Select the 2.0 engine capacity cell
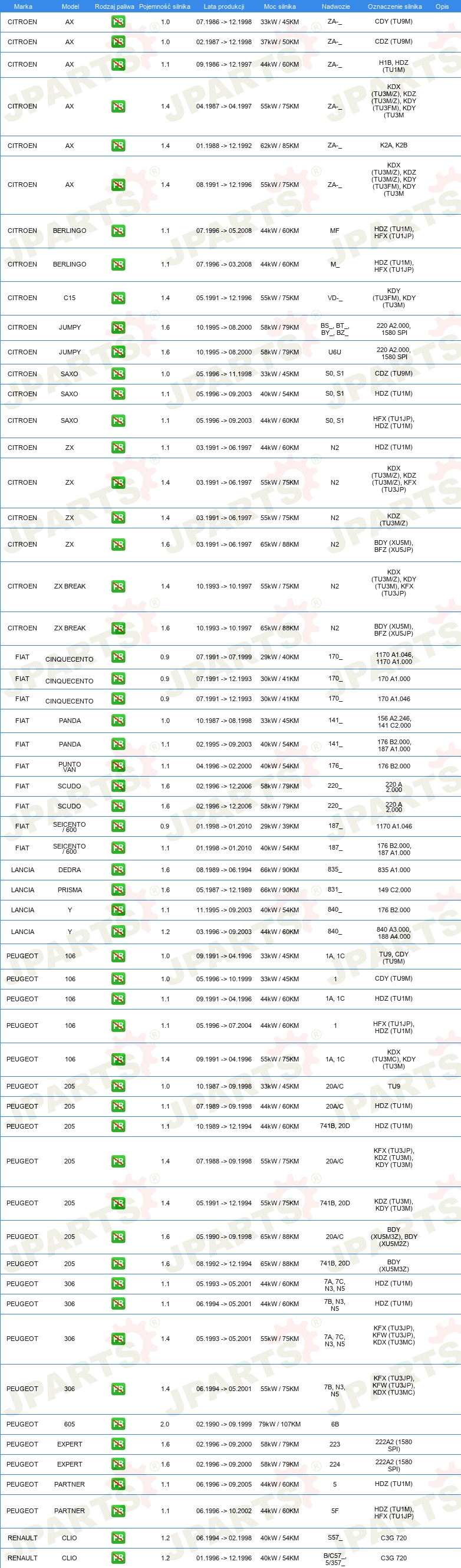The width and height of the screenshot is (461, 1568). [x=165, y=1425]
